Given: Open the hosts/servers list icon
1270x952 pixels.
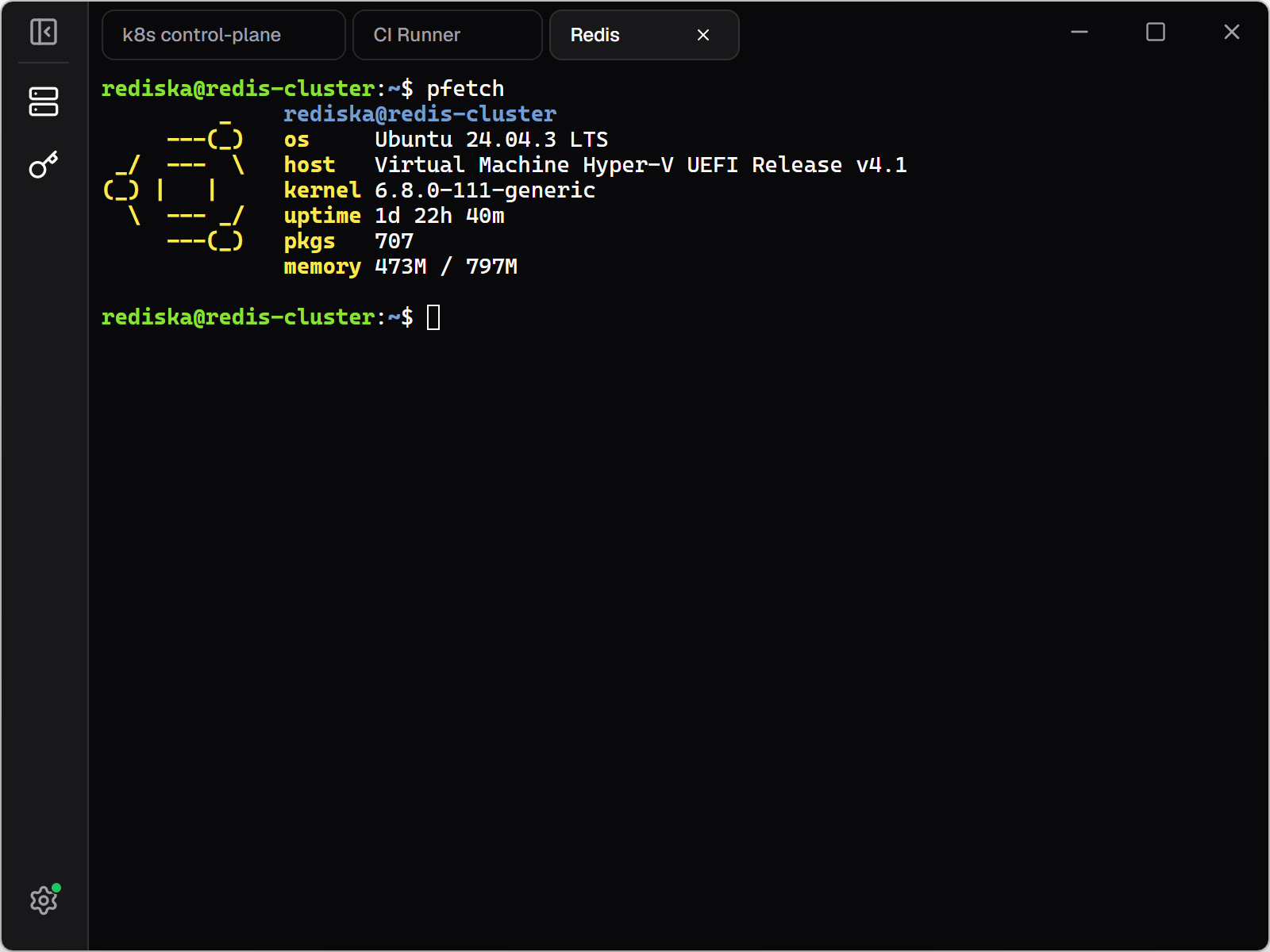Looking at the screenshot, I should click(44, 102).
